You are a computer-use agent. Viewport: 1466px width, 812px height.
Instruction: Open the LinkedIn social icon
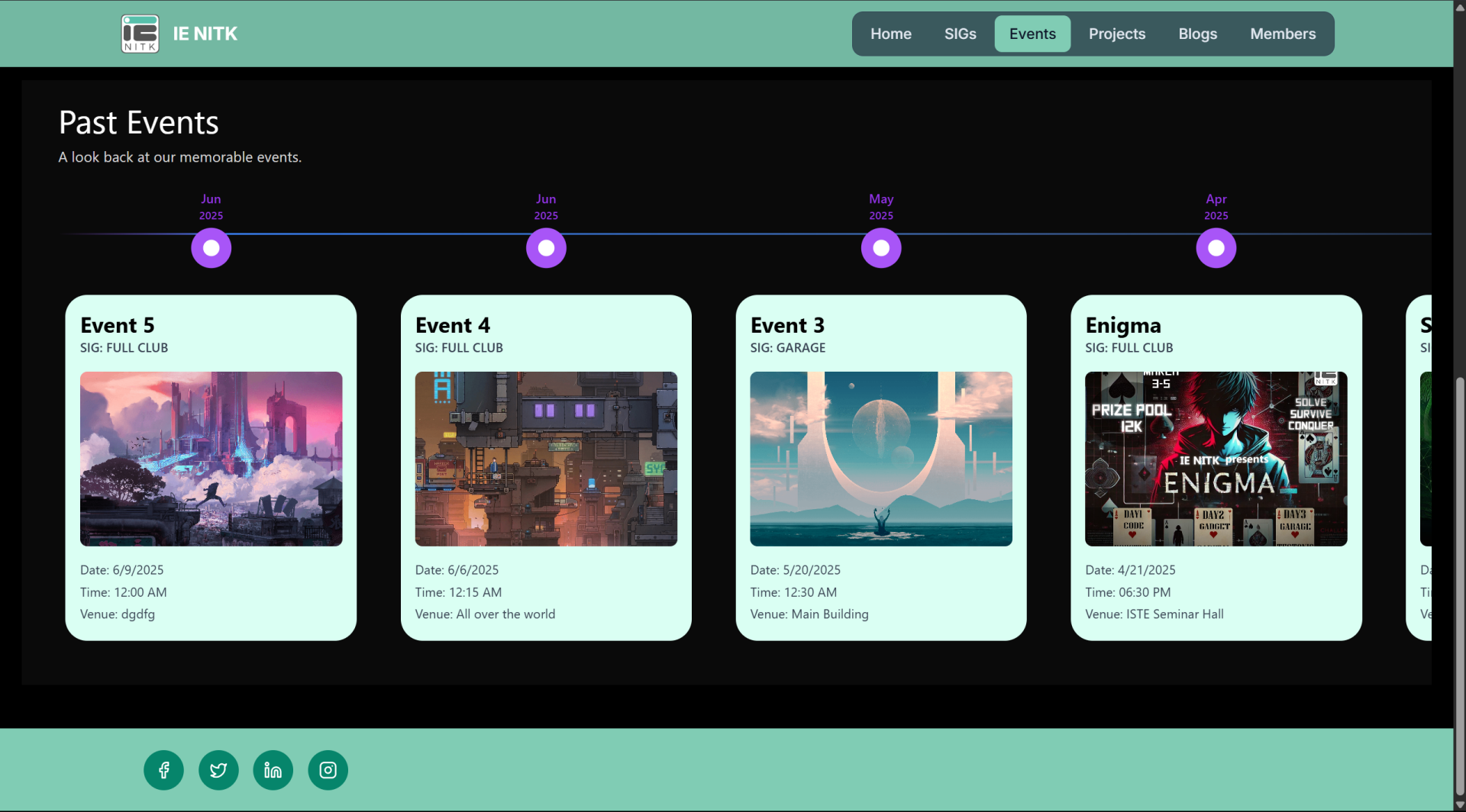273,770
